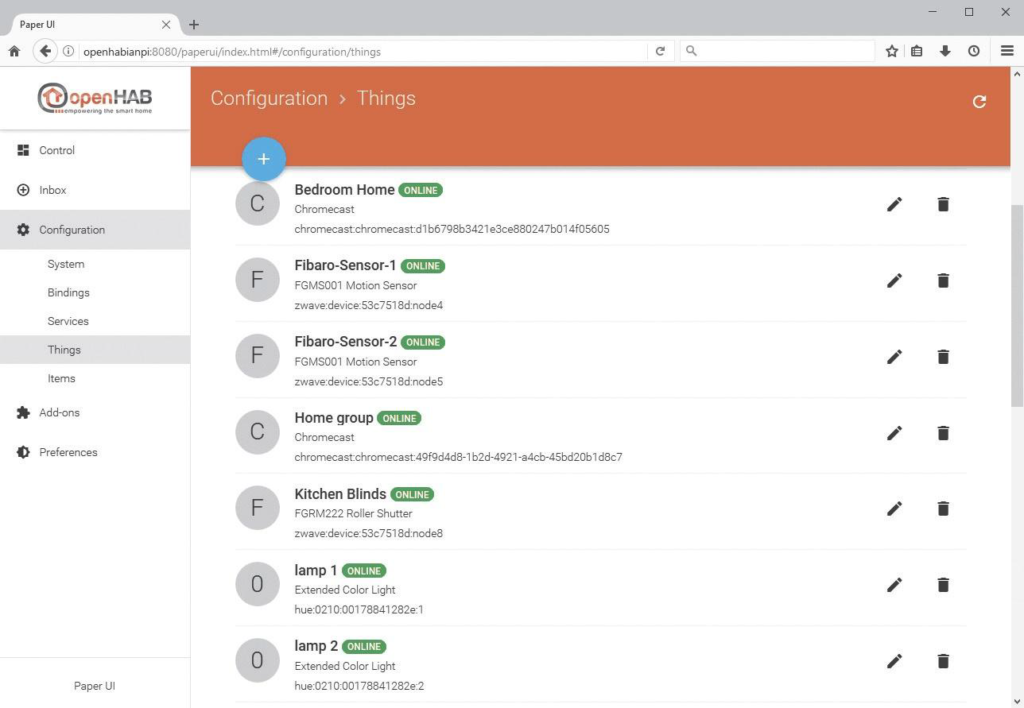Open the browser menu (hamburger icon)

1007,51
